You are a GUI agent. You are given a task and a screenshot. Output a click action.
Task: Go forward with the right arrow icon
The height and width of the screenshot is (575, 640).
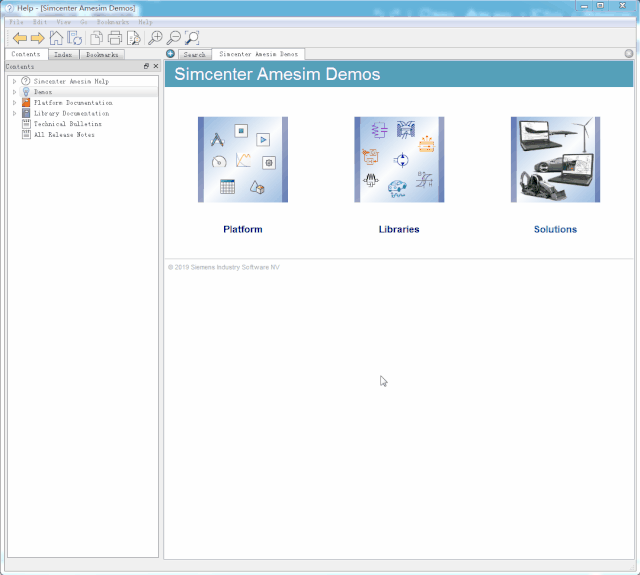tap(38, 38)
